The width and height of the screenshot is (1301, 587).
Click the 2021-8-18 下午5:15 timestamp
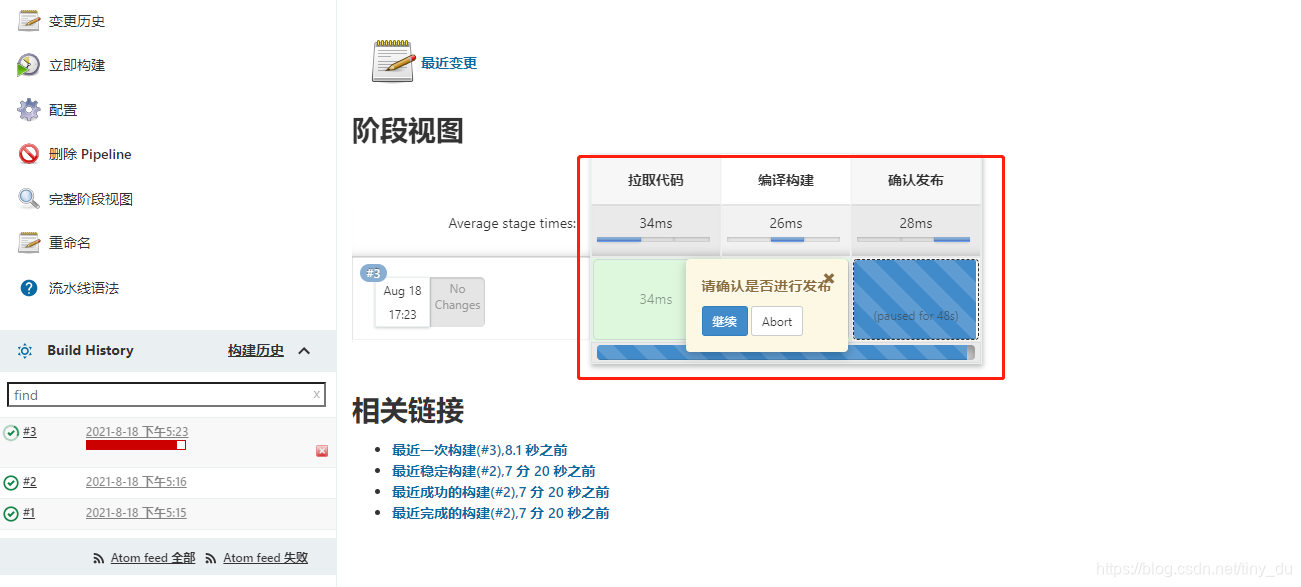point(136,513)
